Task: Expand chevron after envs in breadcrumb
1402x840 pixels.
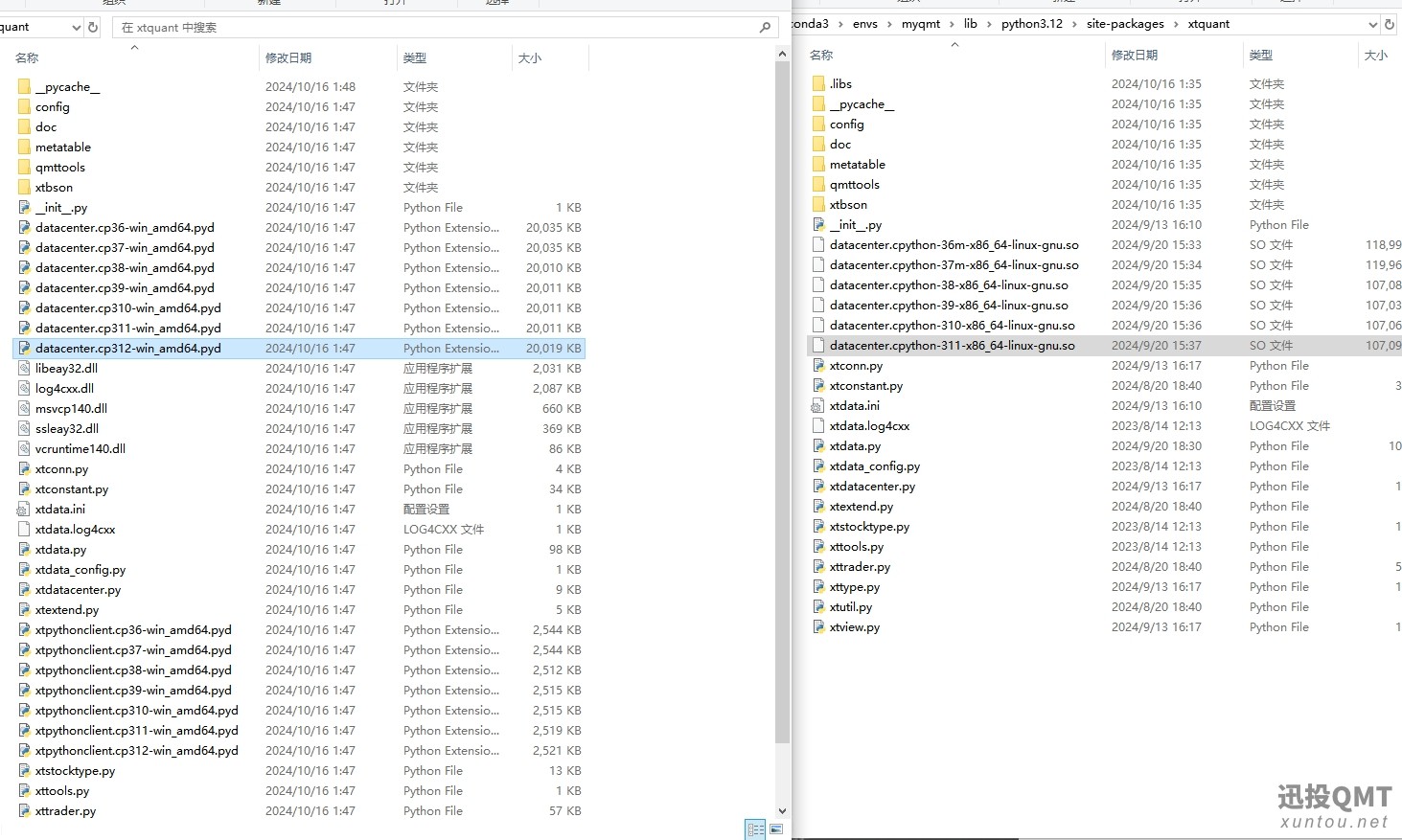Action: point(889,24)
